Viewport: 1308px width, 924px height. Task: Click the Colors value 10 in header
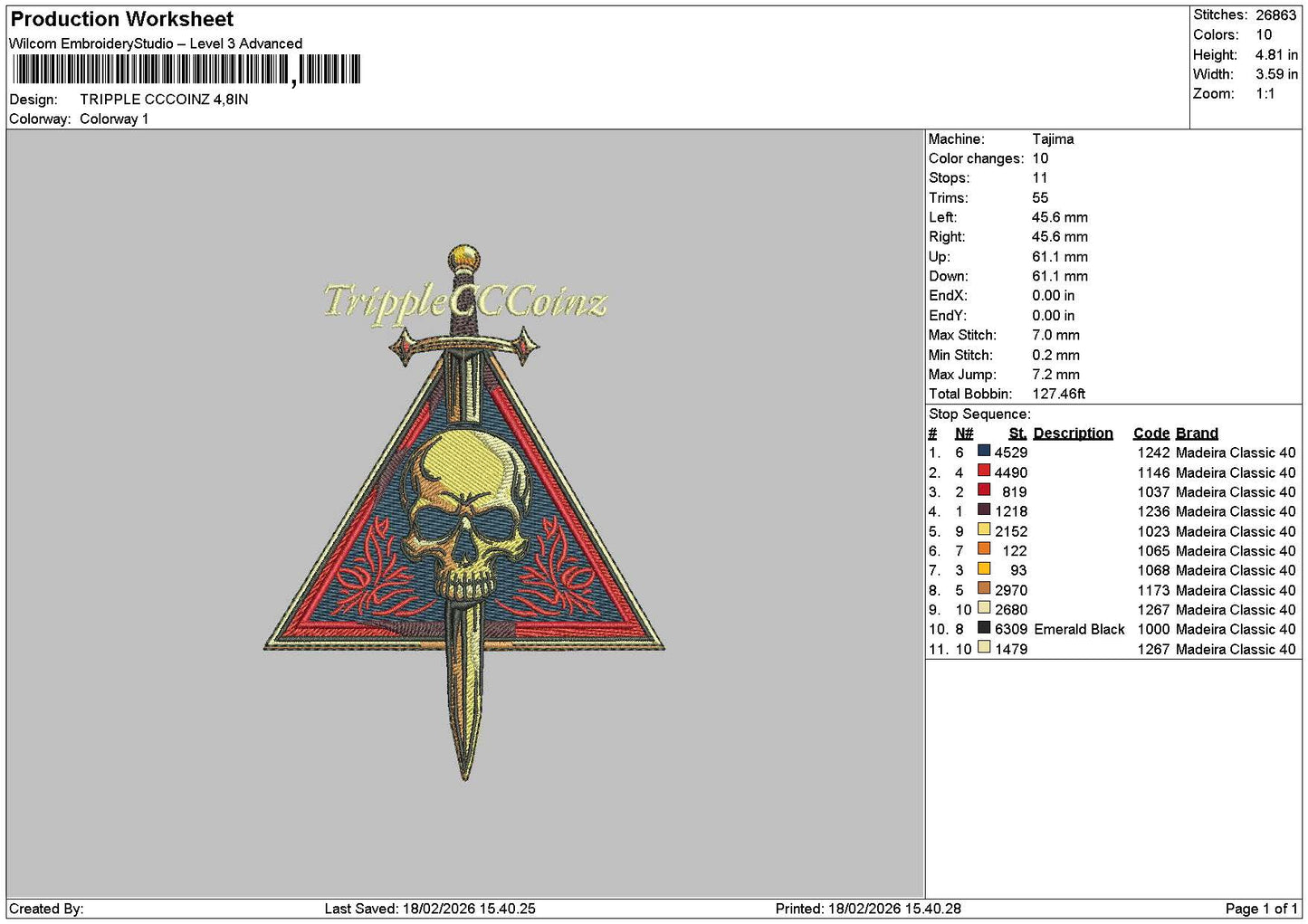pyautogui.click(x=1264, y=34)
